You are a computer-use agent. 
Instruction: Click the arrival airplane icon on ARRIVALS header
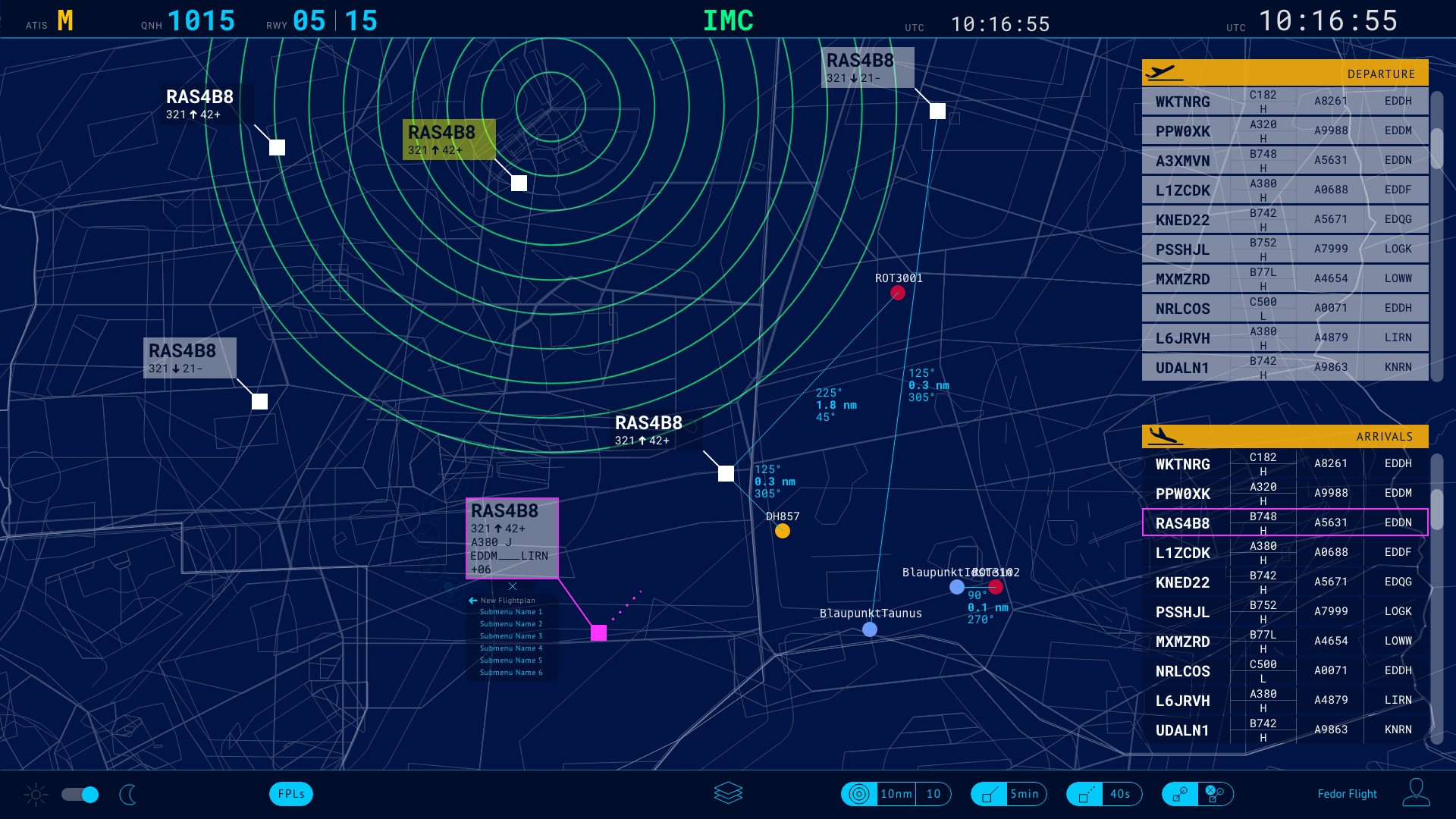coord(1166,436)
